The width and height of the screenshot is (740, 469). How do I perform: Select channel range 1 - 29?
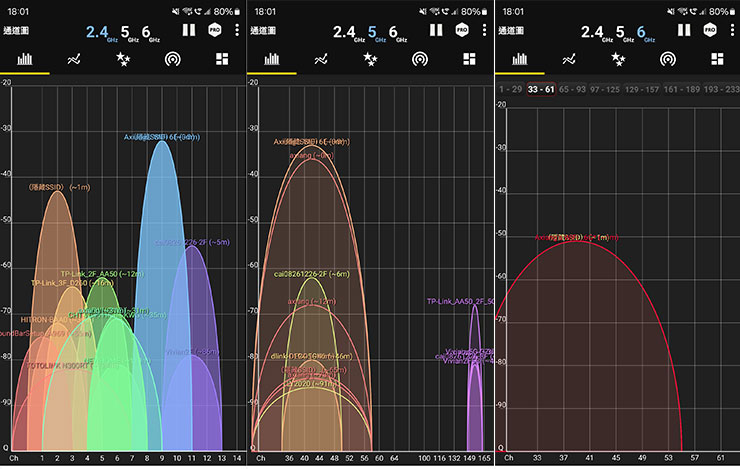coord(512,90)
